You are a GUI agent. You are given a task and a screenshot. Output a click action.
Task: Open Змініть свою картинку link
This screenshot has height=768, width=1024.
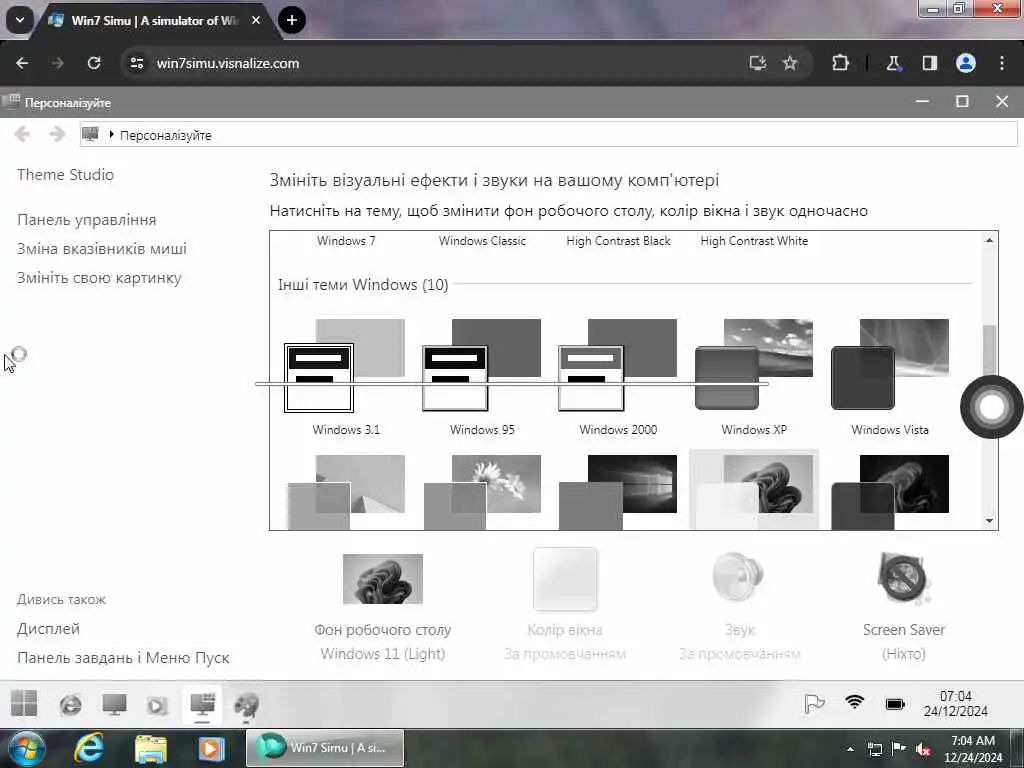point(99,278)
